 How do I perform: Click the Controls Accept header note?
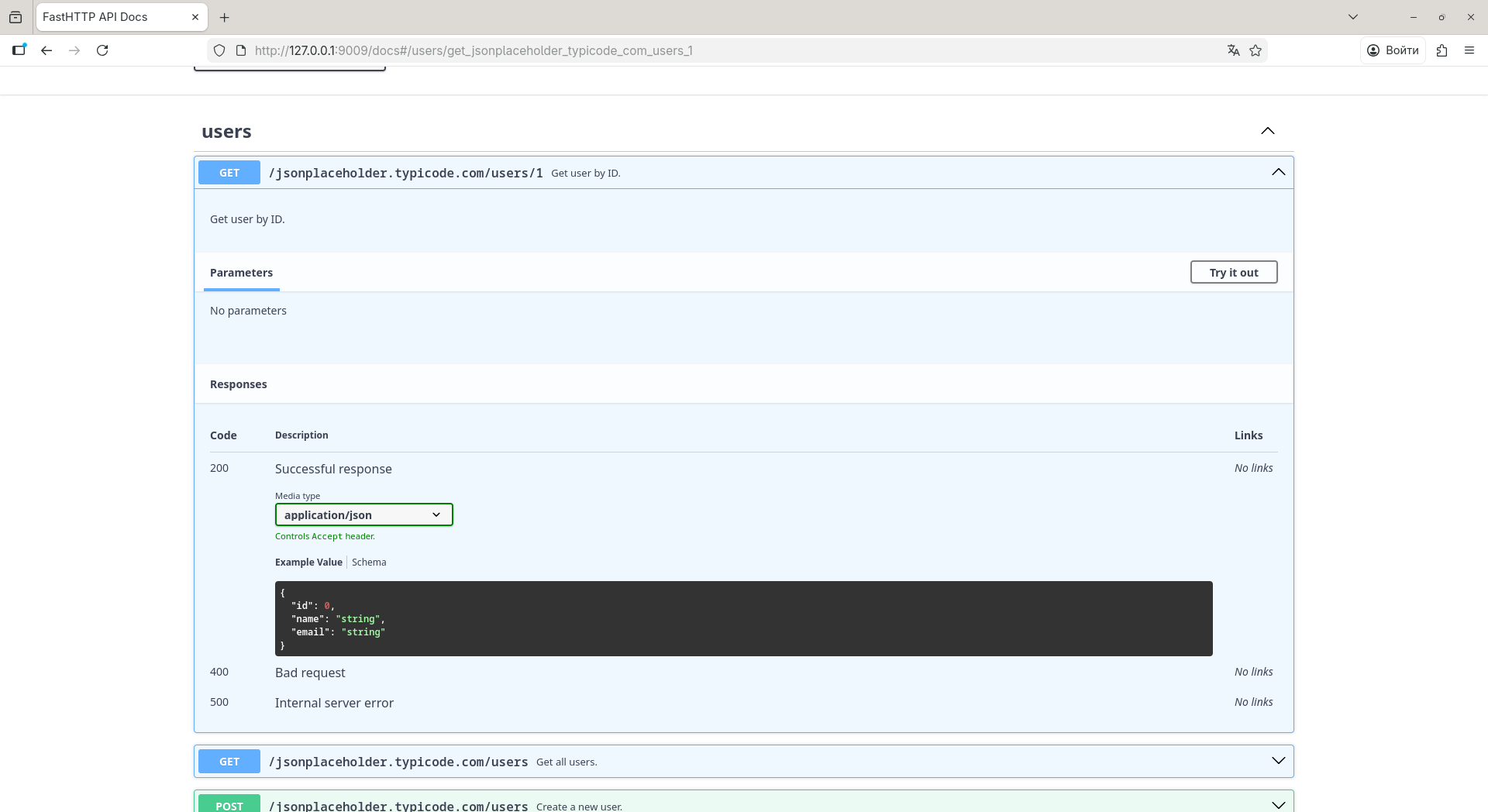tap(325, 536)
